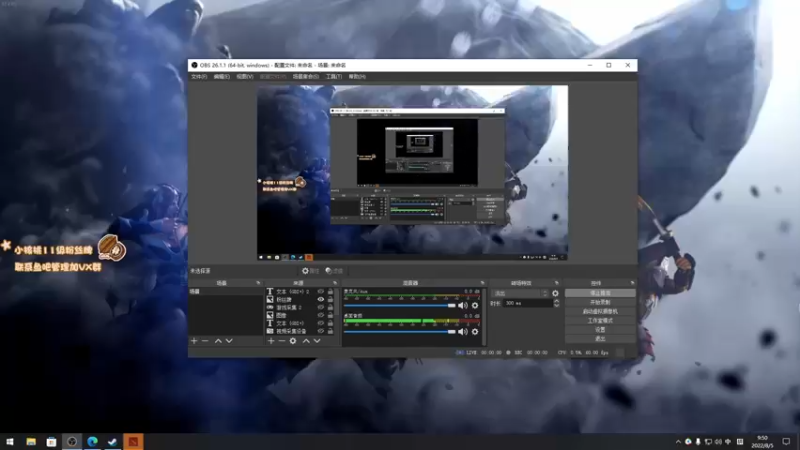Click the 启动虚拟摄像机 virtual camera button
This screenshot has height=450, width=800.
click(x=600, y=312)
